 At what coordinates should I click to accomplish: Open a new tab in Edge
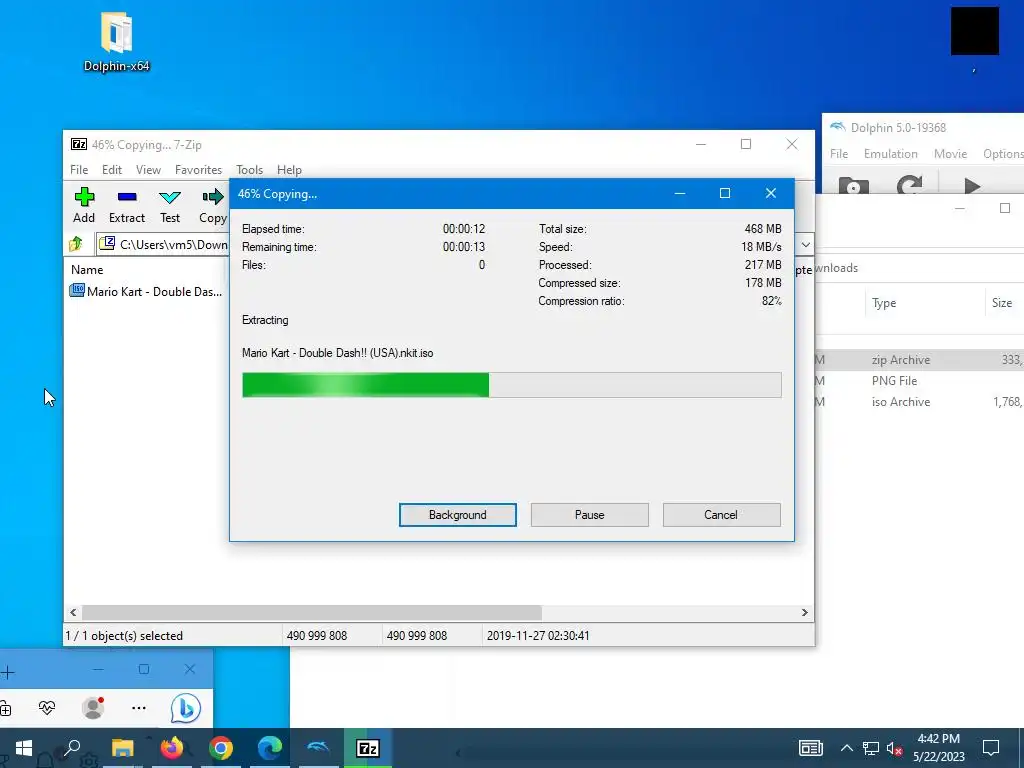7,671
